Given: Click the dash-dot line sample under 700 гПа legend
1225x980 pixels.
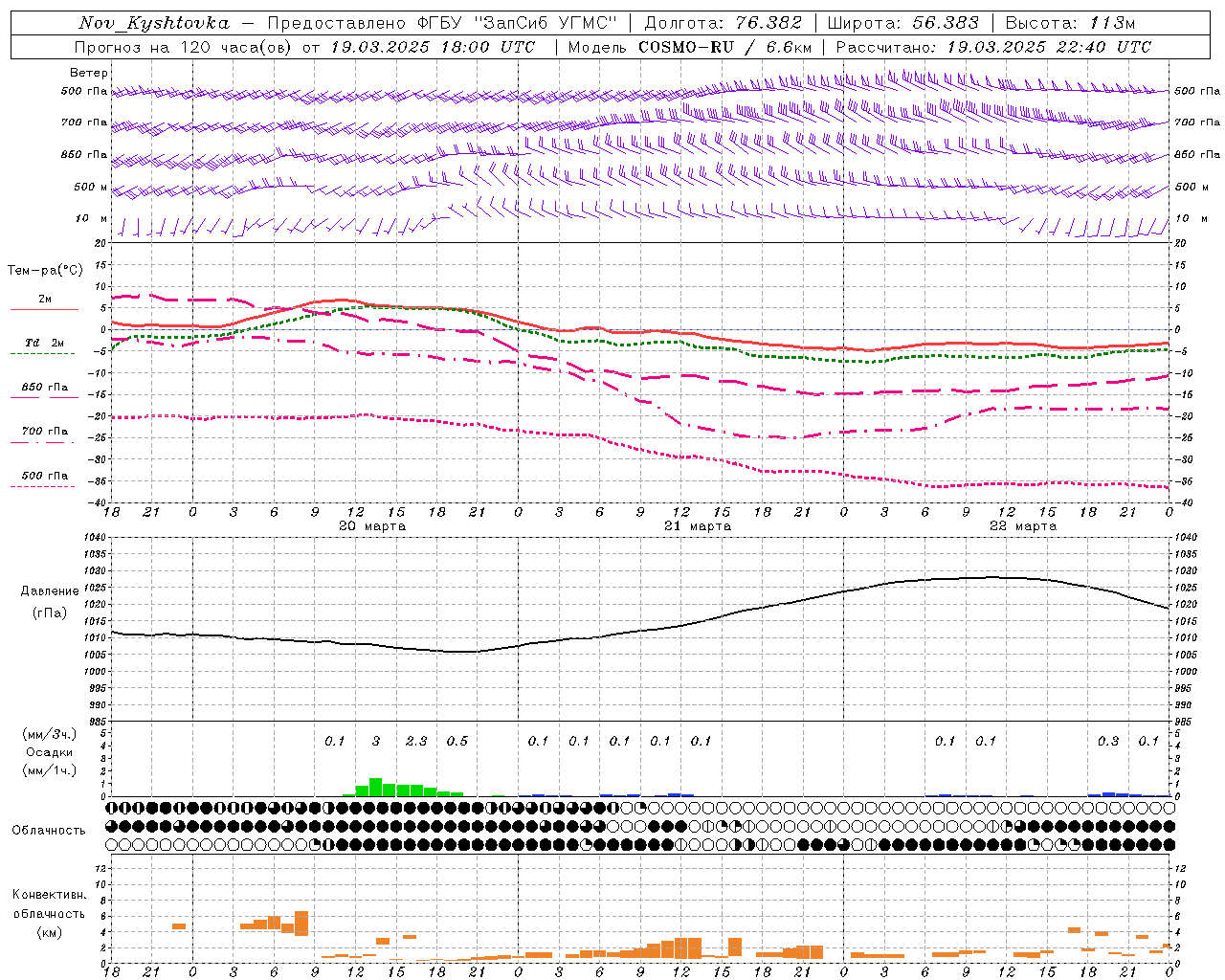Looking at the screenshot, I should pyautogui.click(x=42, y=442).
